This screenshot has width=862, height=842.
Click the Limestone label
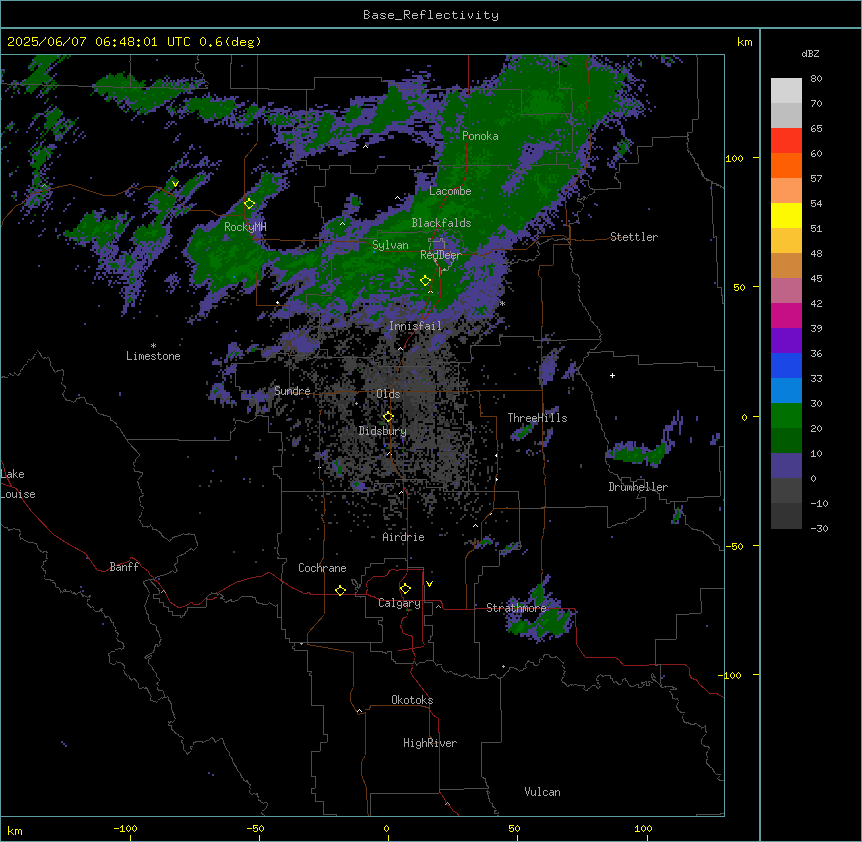(153, 356)
